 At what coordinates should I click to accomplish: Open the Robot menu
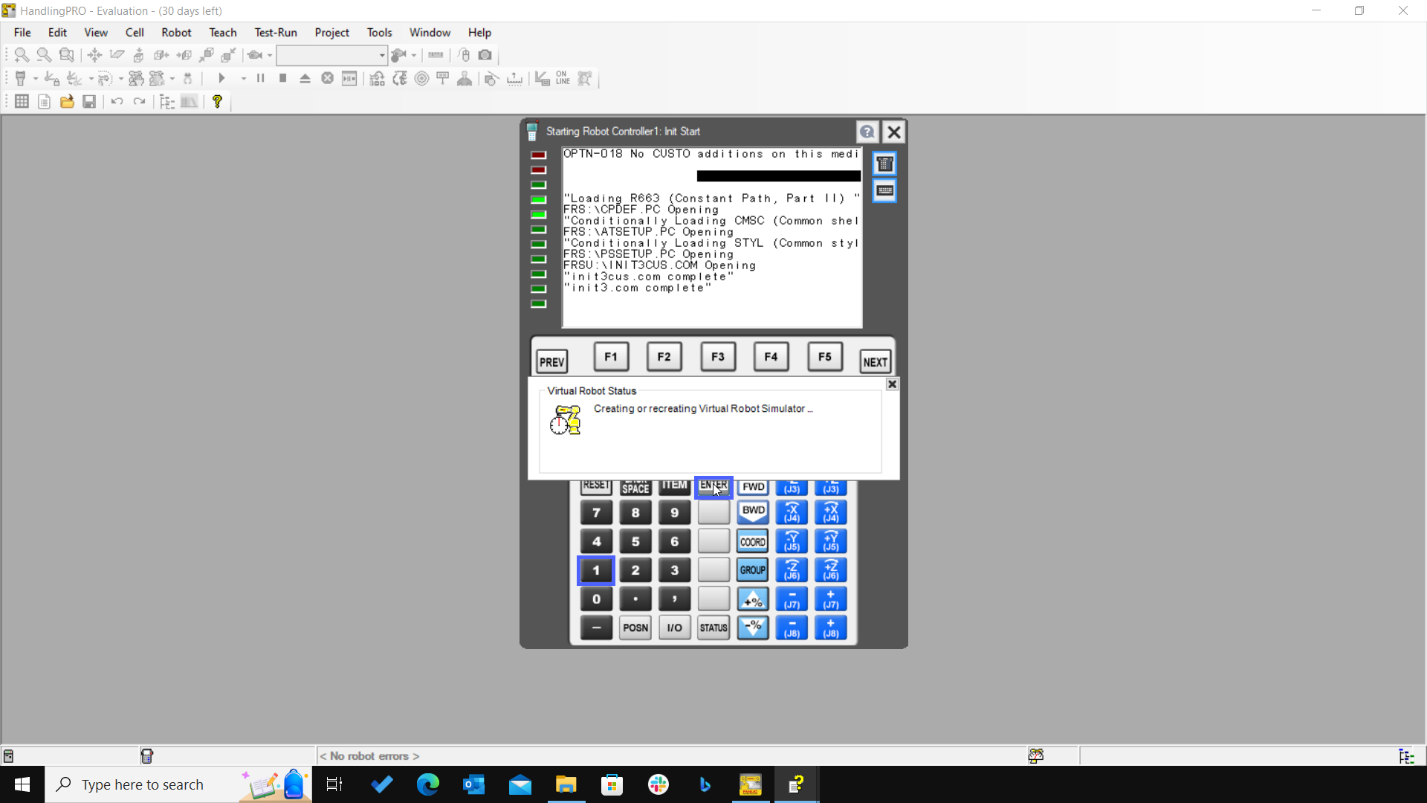coord(176,32)
